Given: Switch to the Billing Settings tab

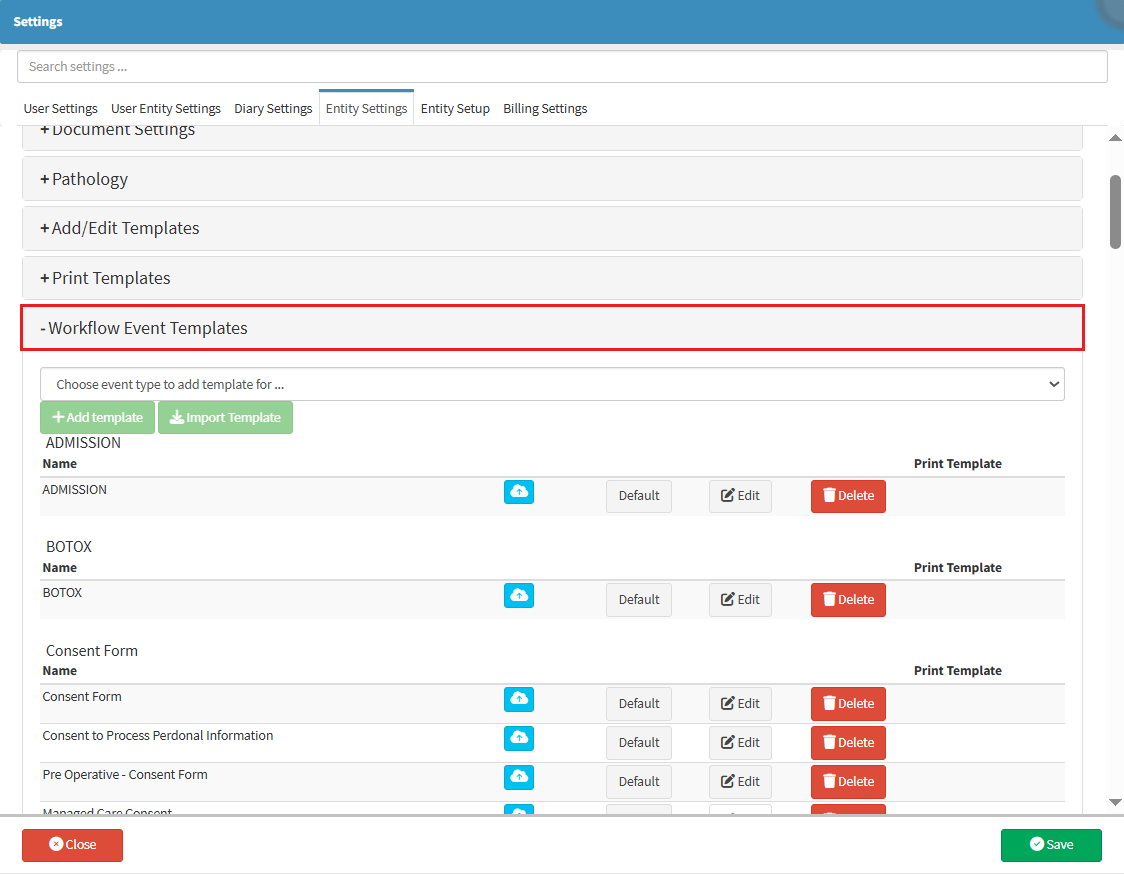Looking at the screenshot, I should 545,109.
